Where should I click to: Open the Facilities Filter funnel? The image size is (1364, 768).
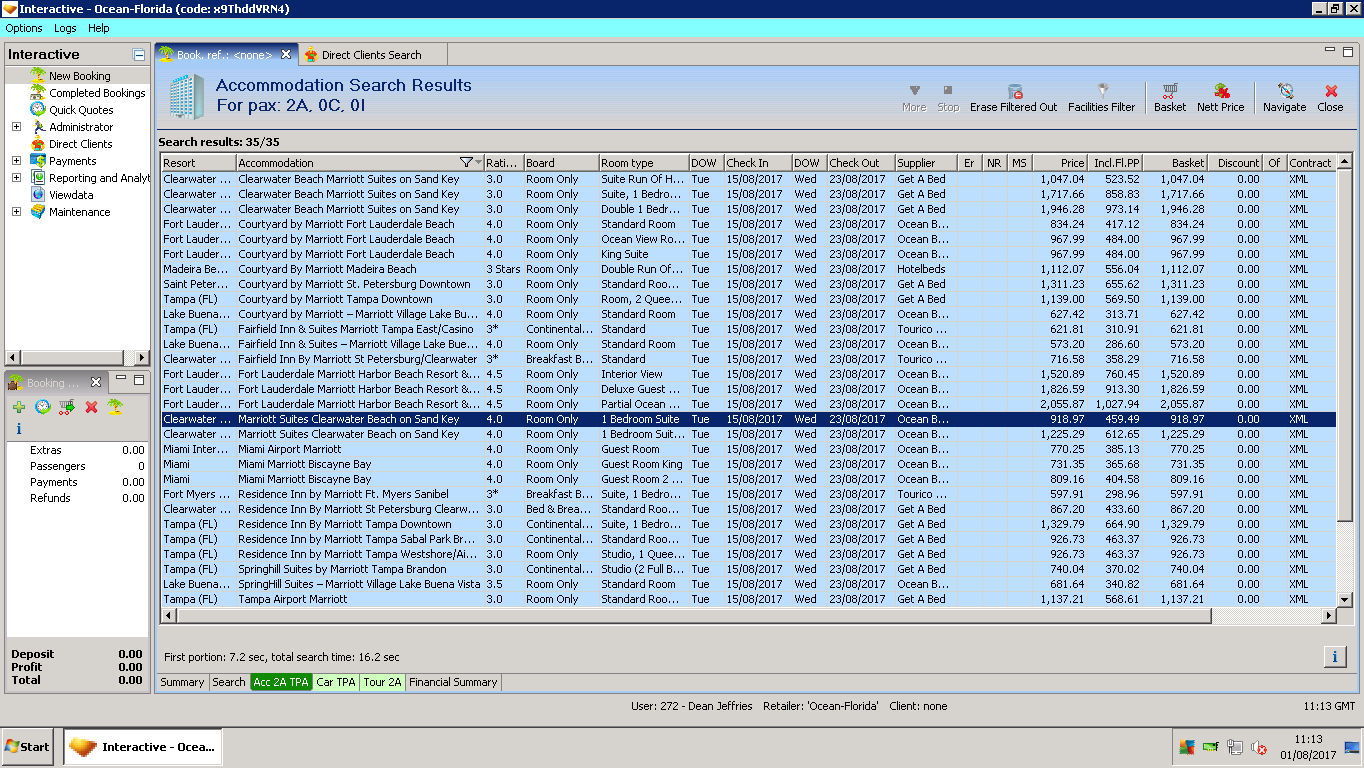tap(1102, 97)
